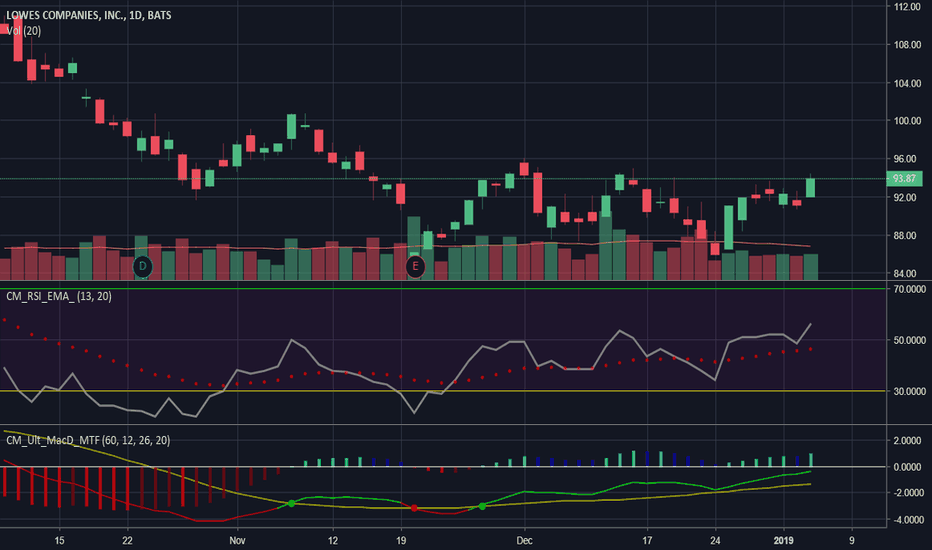This screenshot has width=932, height=550.
Task: Click the second green MACD crossover dot
Action: click(482, 506)
